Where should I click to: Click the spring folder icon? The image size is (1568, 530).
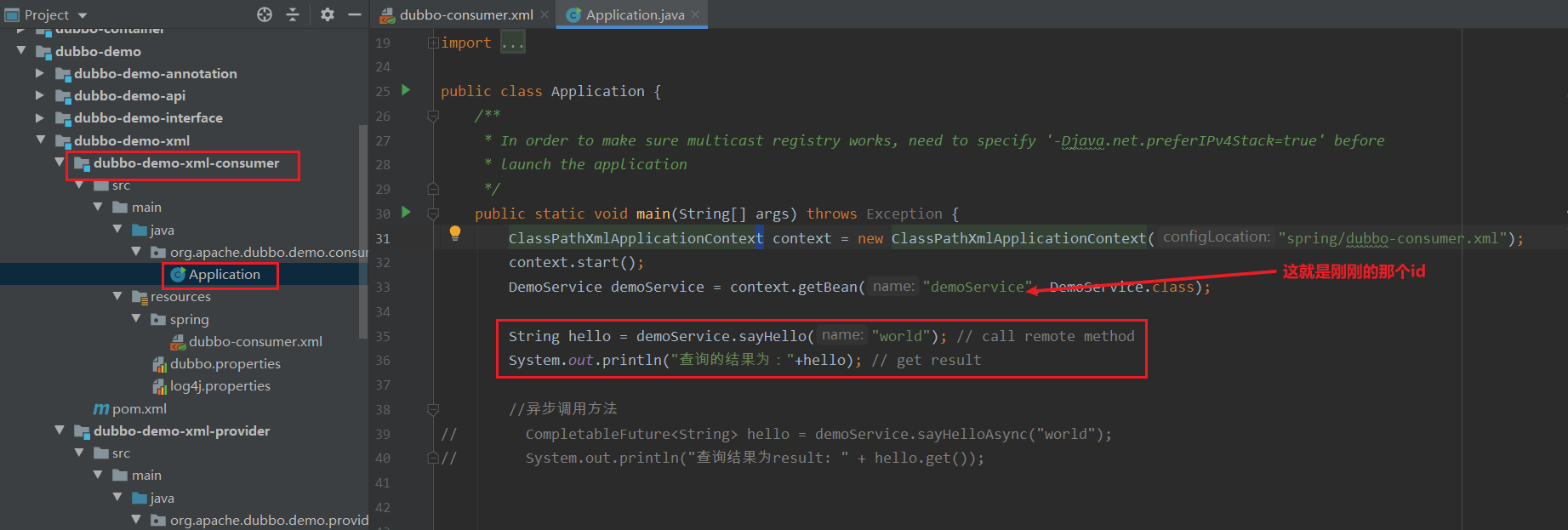tap(158, 320)
